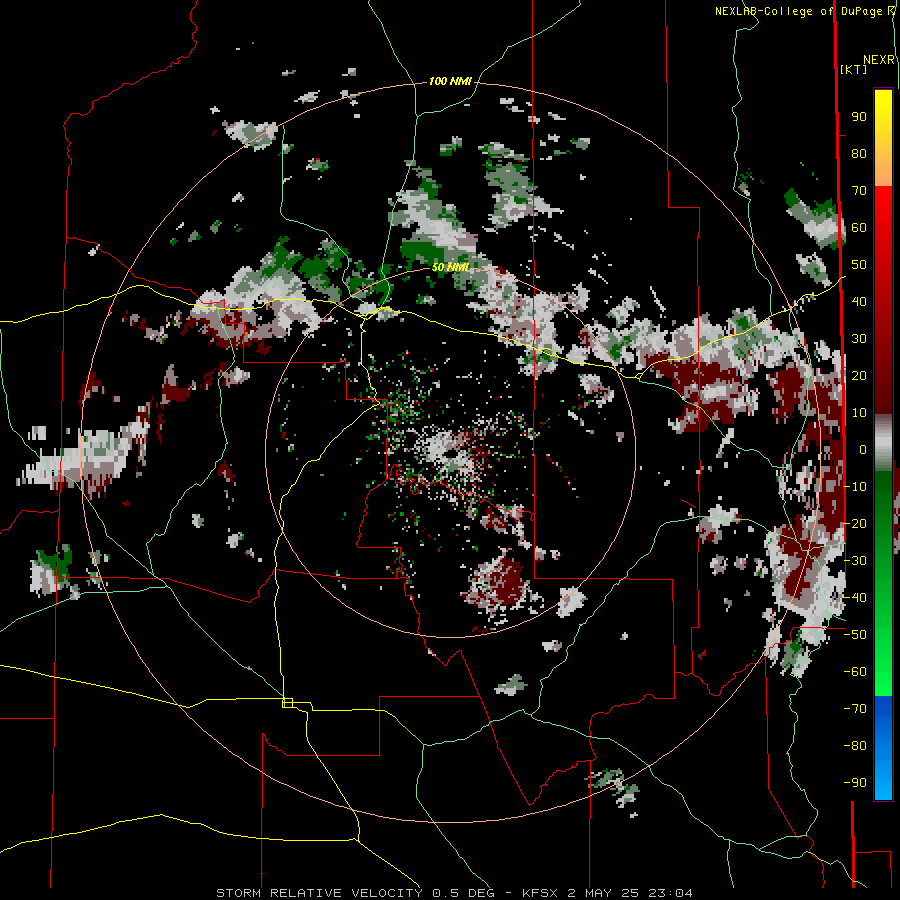Select the positive 70 value on velocity scale

tap(859, 191)
